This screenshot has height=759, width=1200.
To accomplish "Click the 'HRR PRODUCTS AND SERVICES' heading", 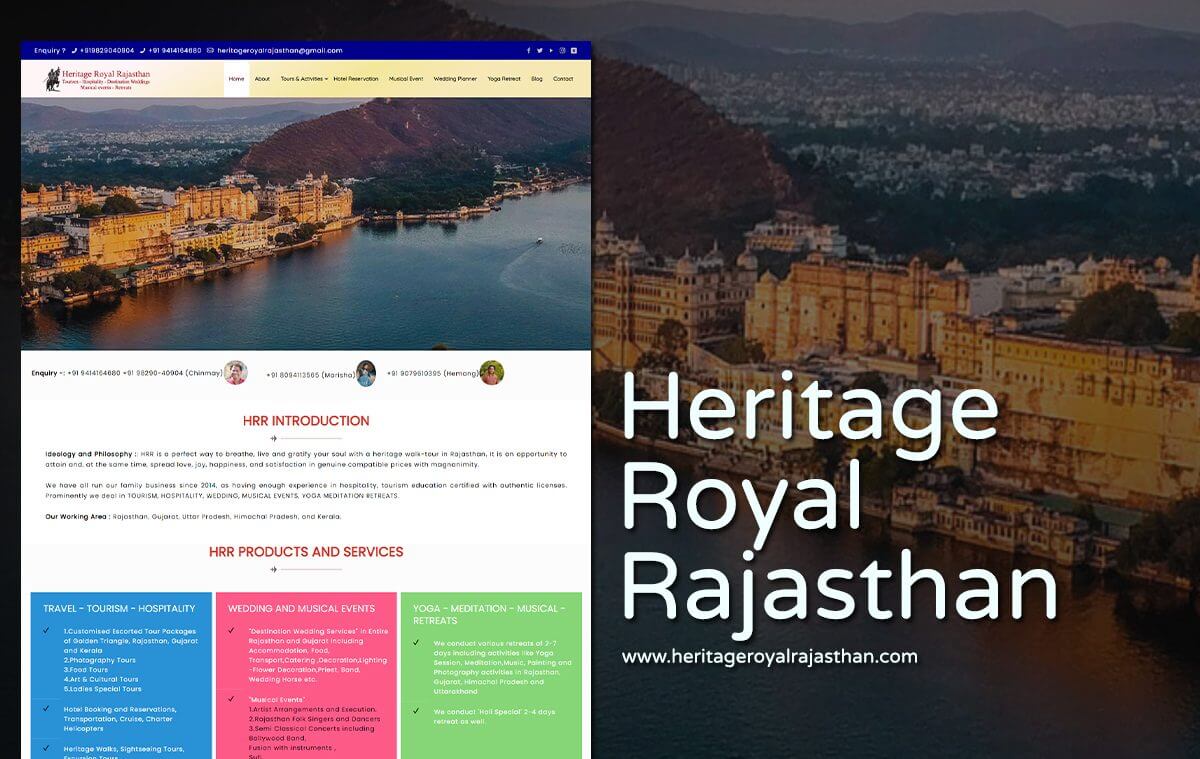I will click(306, 552).
